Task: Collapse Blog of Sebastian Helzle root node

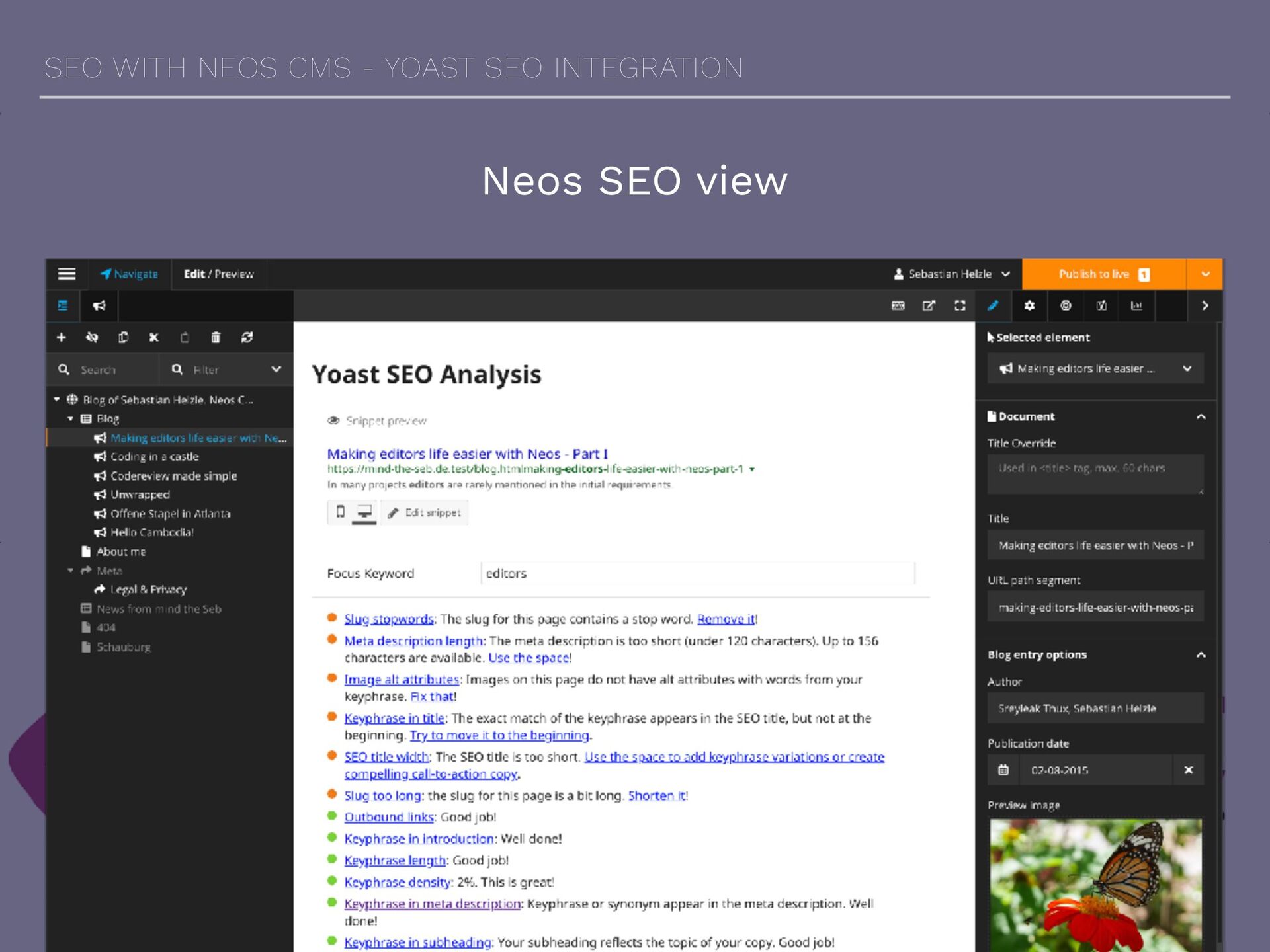Action: tap(57, 399)
